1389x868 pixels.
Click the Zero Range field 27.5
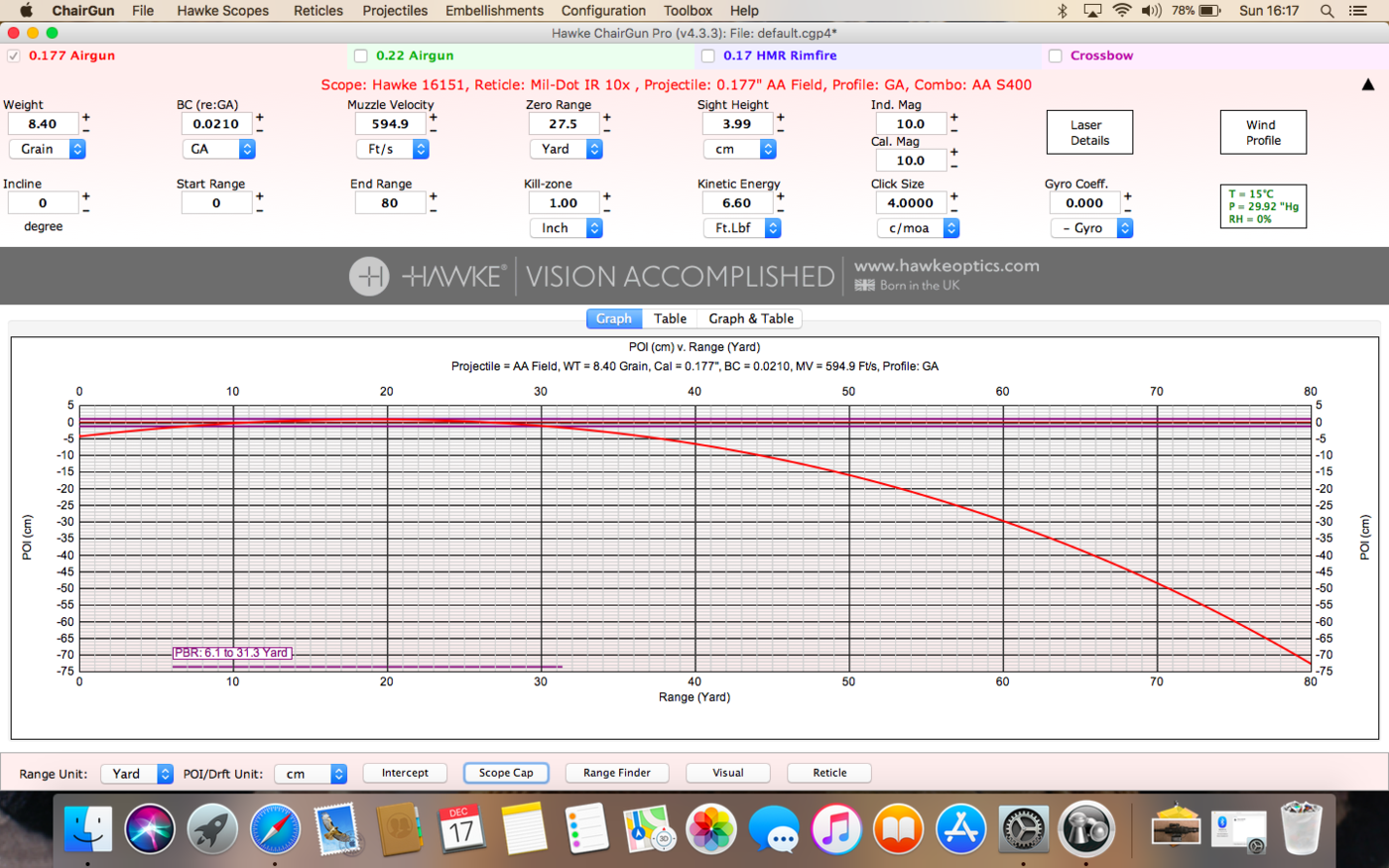[x=564, y=124]
